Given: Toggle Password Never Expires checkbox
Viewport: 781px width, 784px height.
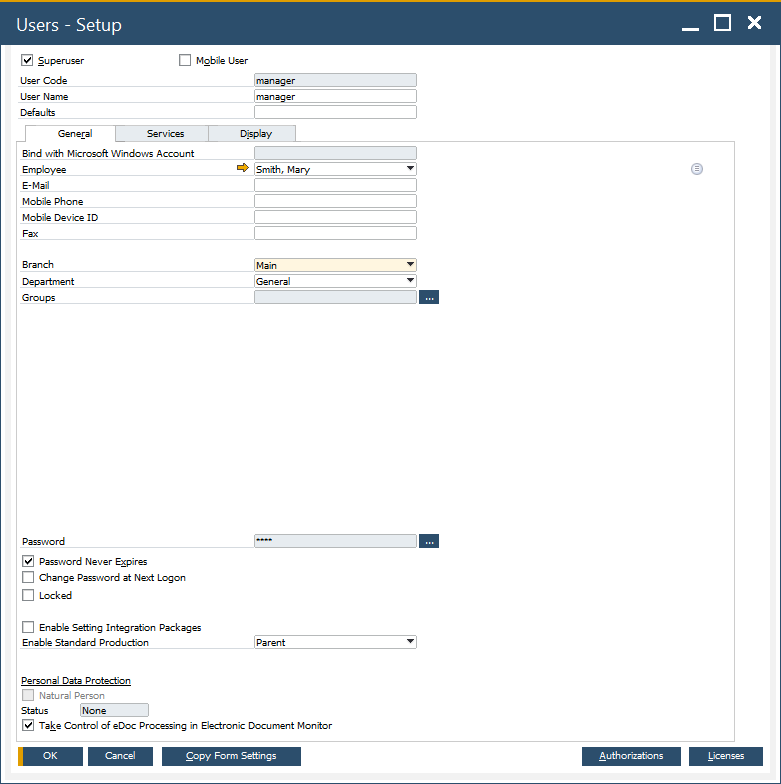Looking at the screenshot, I should click(28, 562).
